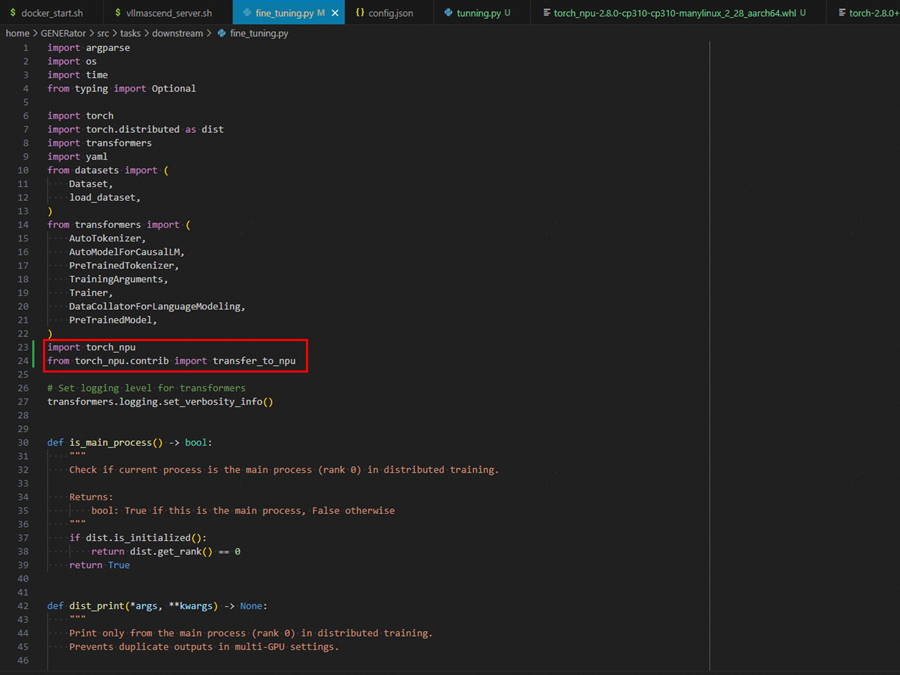Image resolution: width=900 pixels, height=675 pixels.
Task: Click 'PreTrainedModel,' on line 21
Action: tap(113, 320)
